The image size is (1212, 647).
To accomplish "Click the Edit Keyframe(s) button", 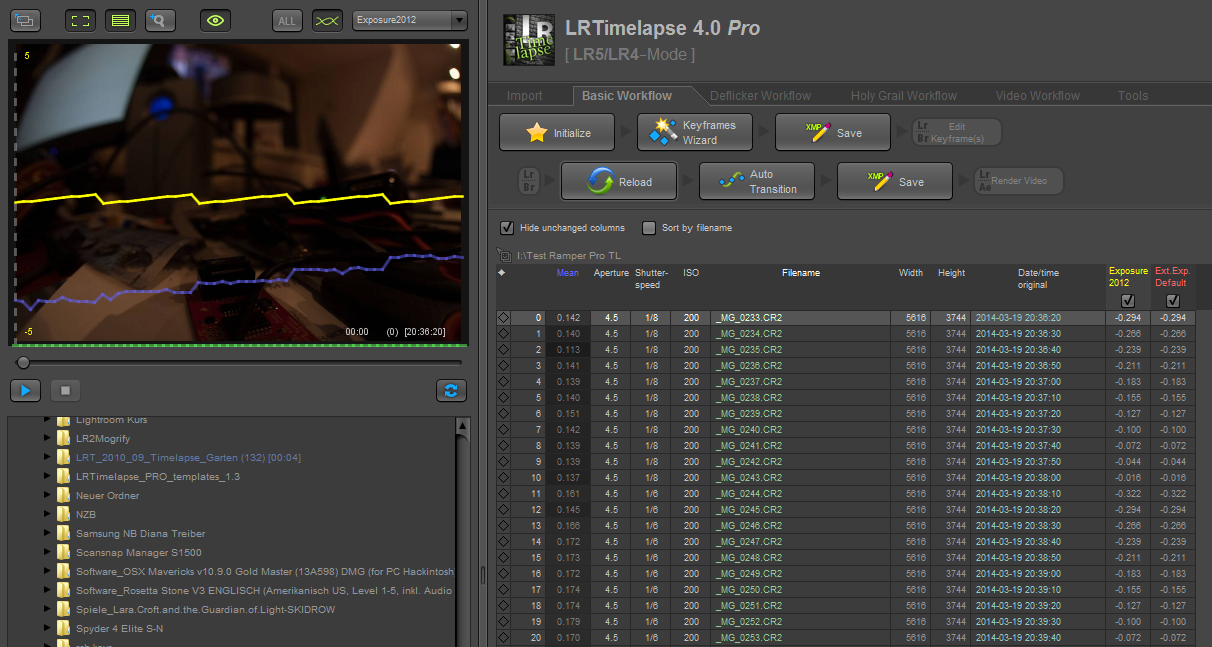I will pos(956,132).
